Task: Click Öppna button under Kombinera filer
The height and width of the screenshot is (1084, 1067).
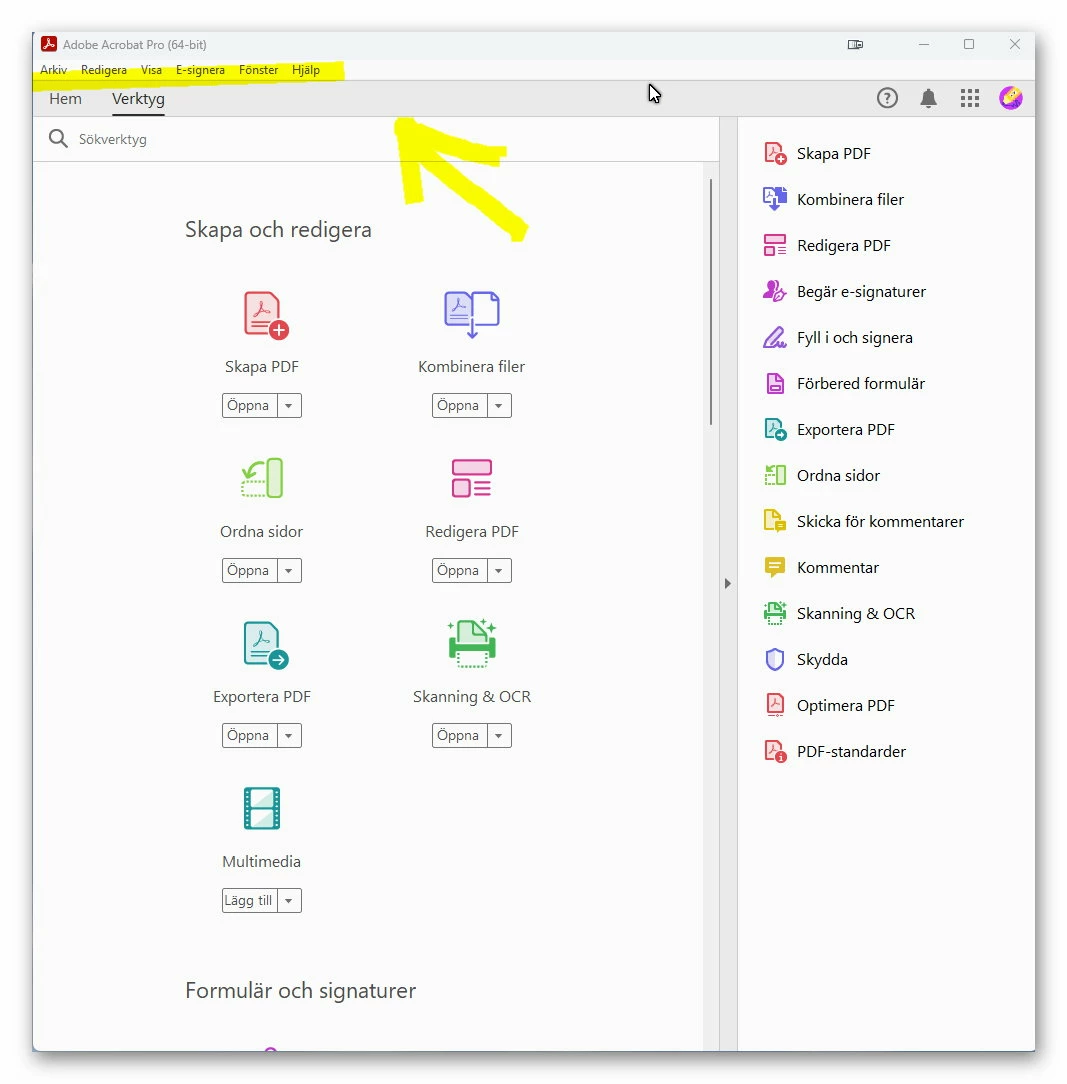Action: point(459,405)
